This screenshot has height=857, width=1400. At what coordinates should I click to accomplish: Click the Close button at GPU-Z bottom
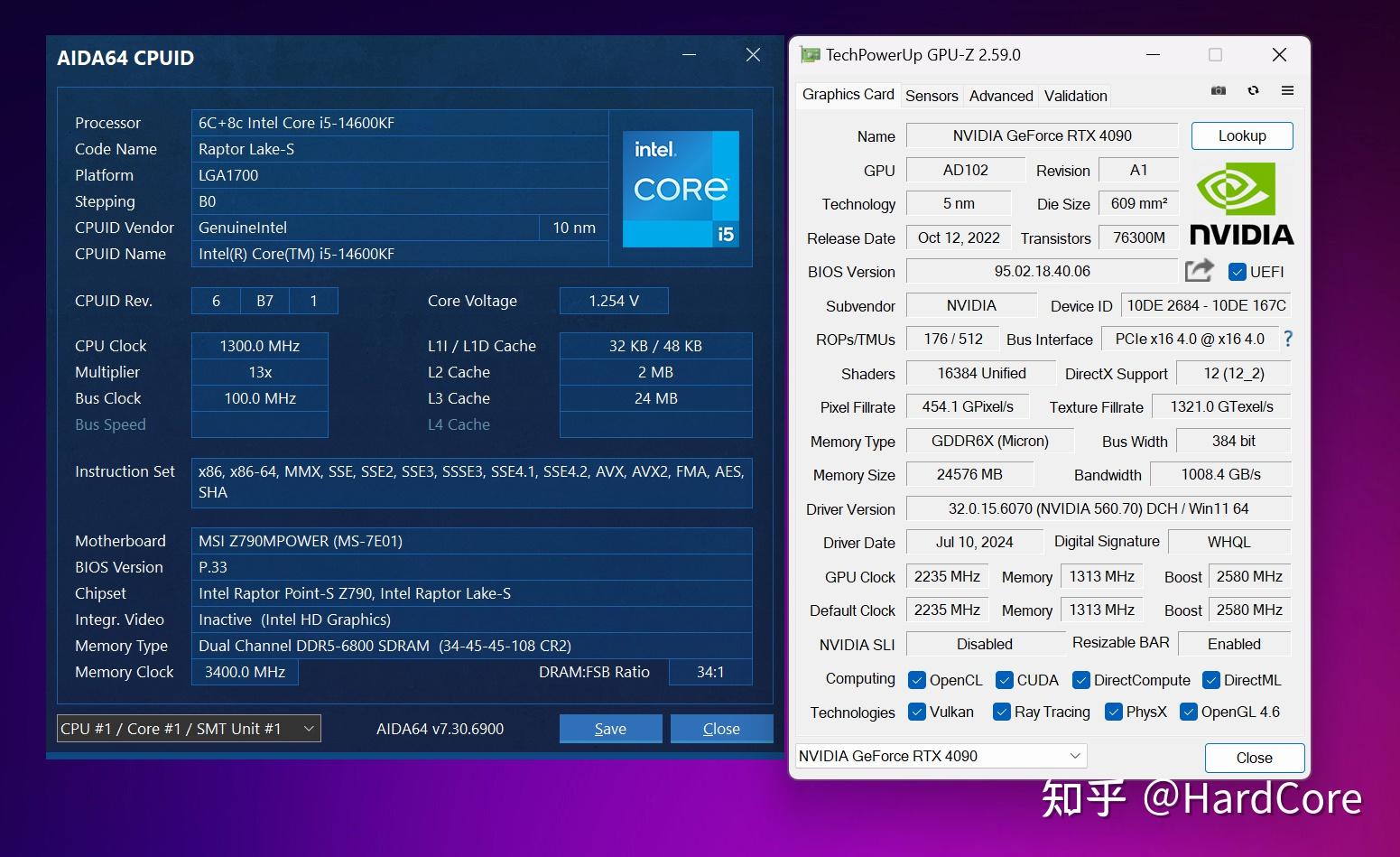1254,758
